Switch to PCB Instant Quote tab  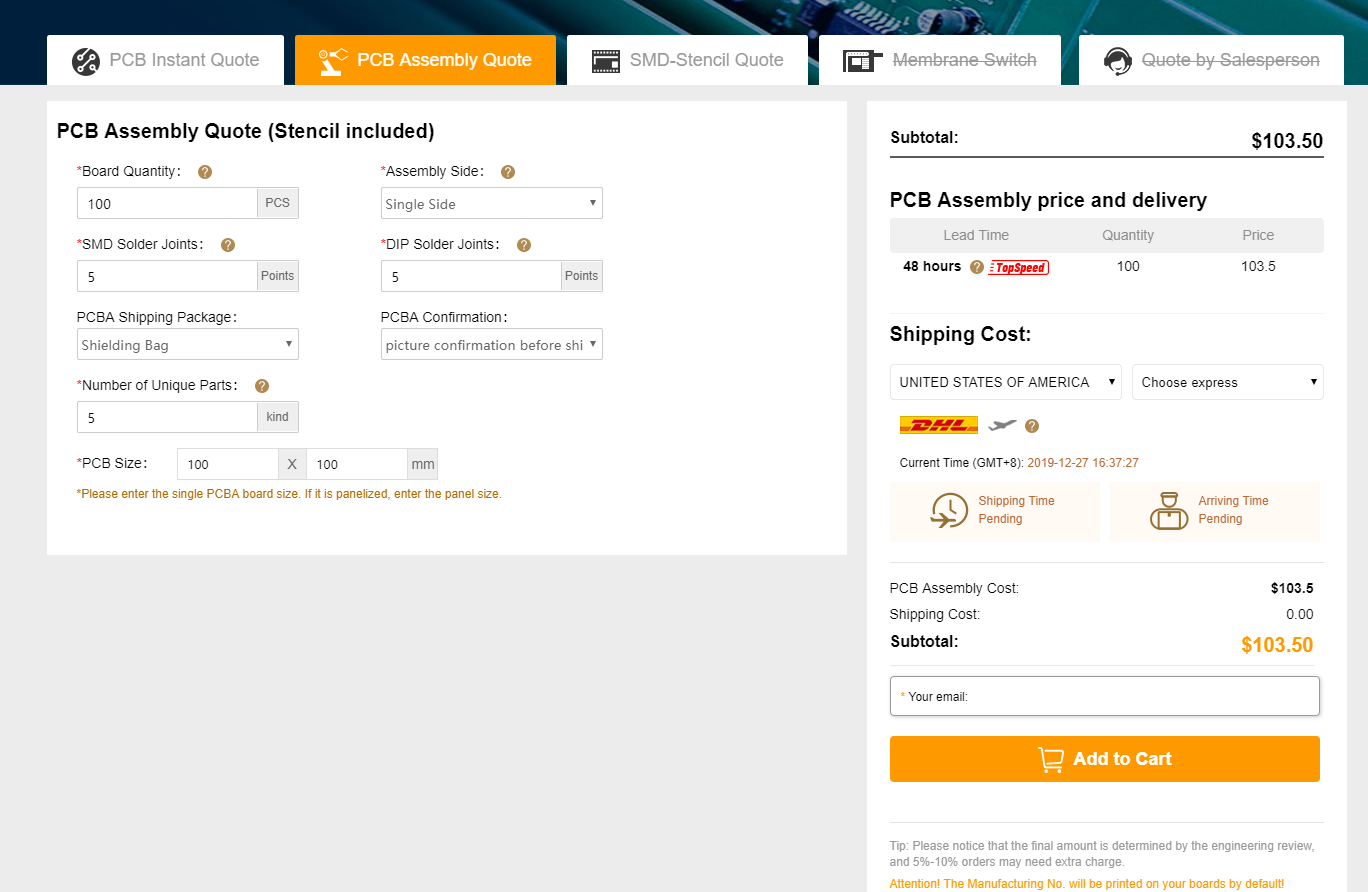click(x=165, y=60)
